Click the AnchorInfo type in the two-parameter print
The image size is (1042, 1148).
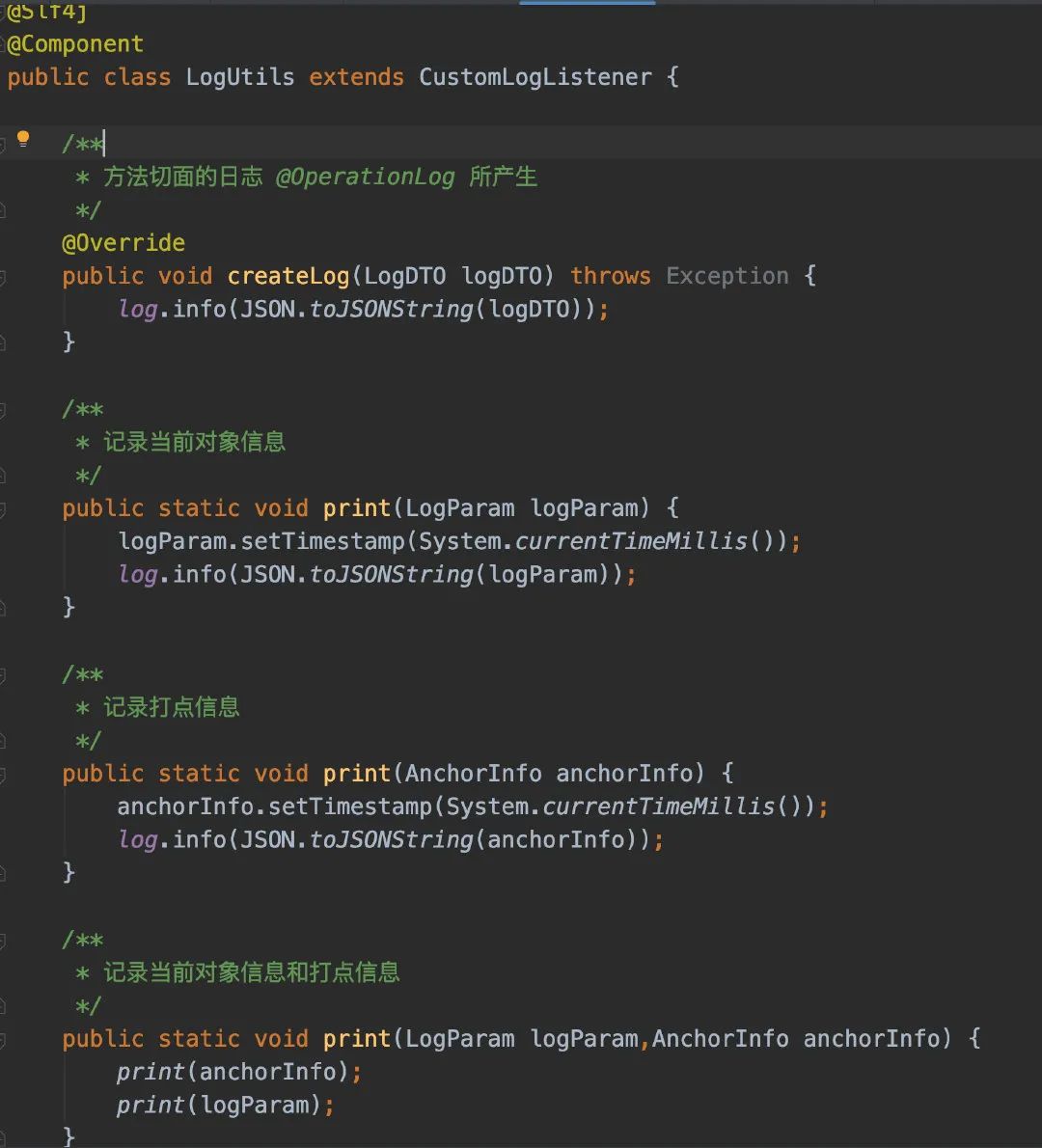click(x=721, y=1038)
